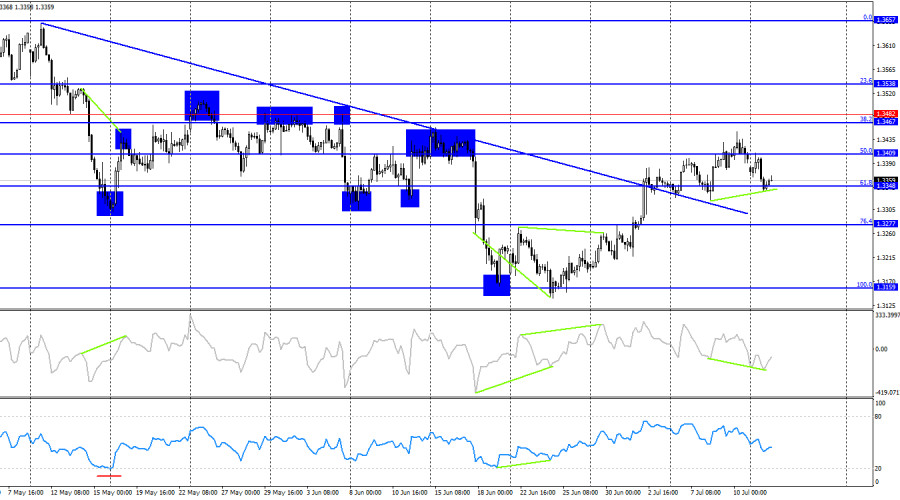Click the '22 May 08:00' date label
Screen dimensions: 900x500
[198, 493]
